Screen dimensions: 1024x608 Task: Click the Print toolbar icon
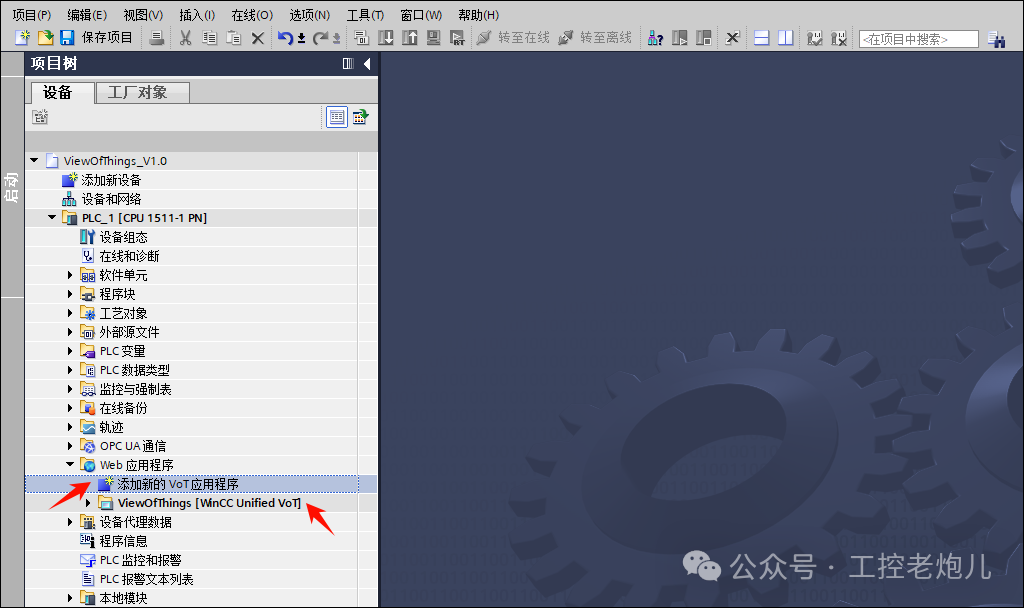click(156, 38)
